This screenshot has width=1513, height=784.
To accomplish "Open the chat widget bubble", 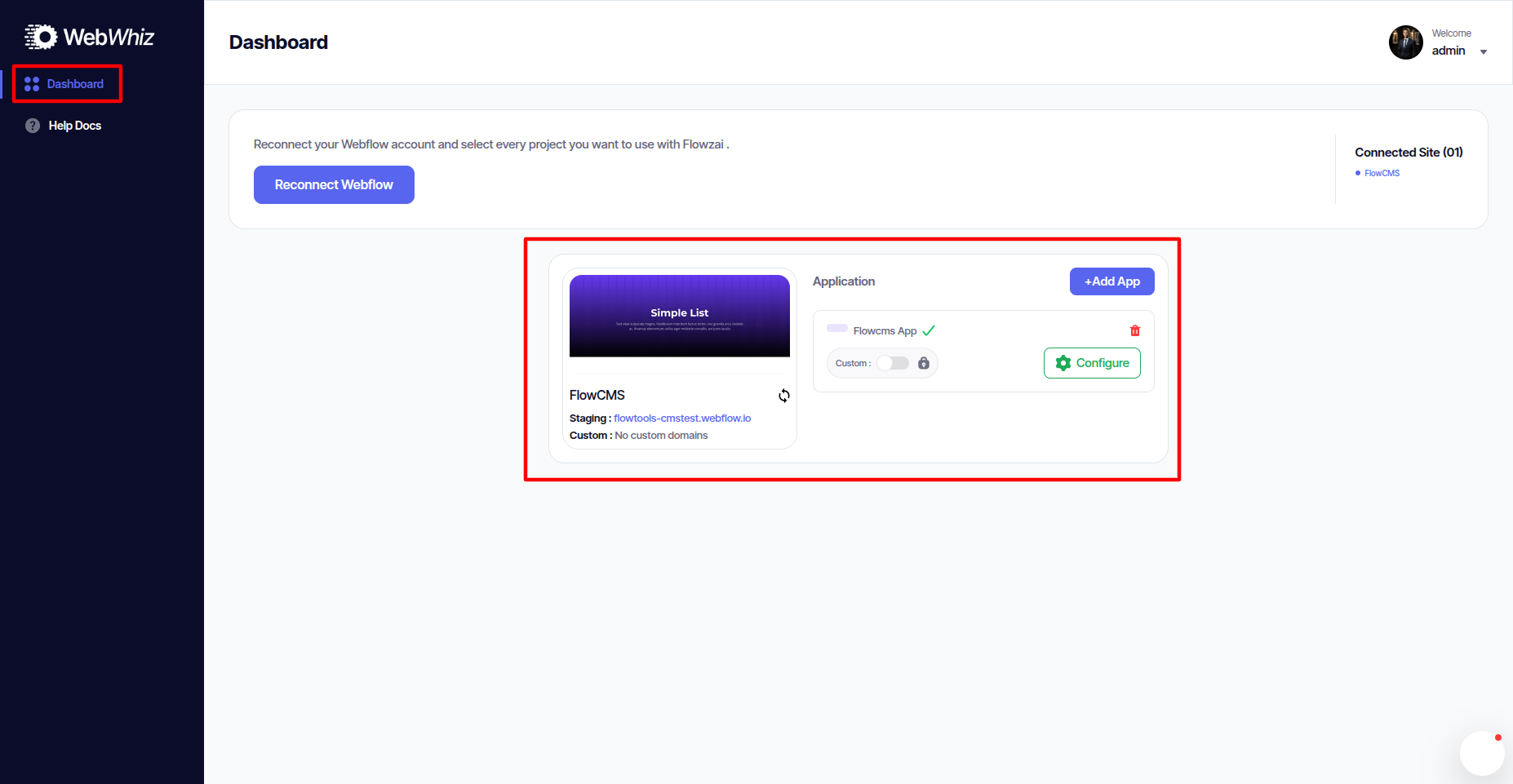I will (x=1481, y=752).
